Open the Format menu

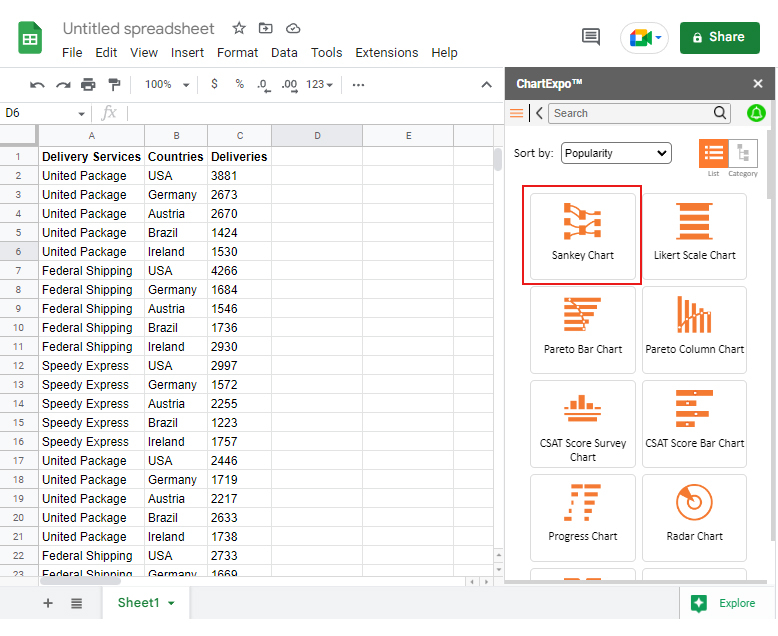point(237,53)
